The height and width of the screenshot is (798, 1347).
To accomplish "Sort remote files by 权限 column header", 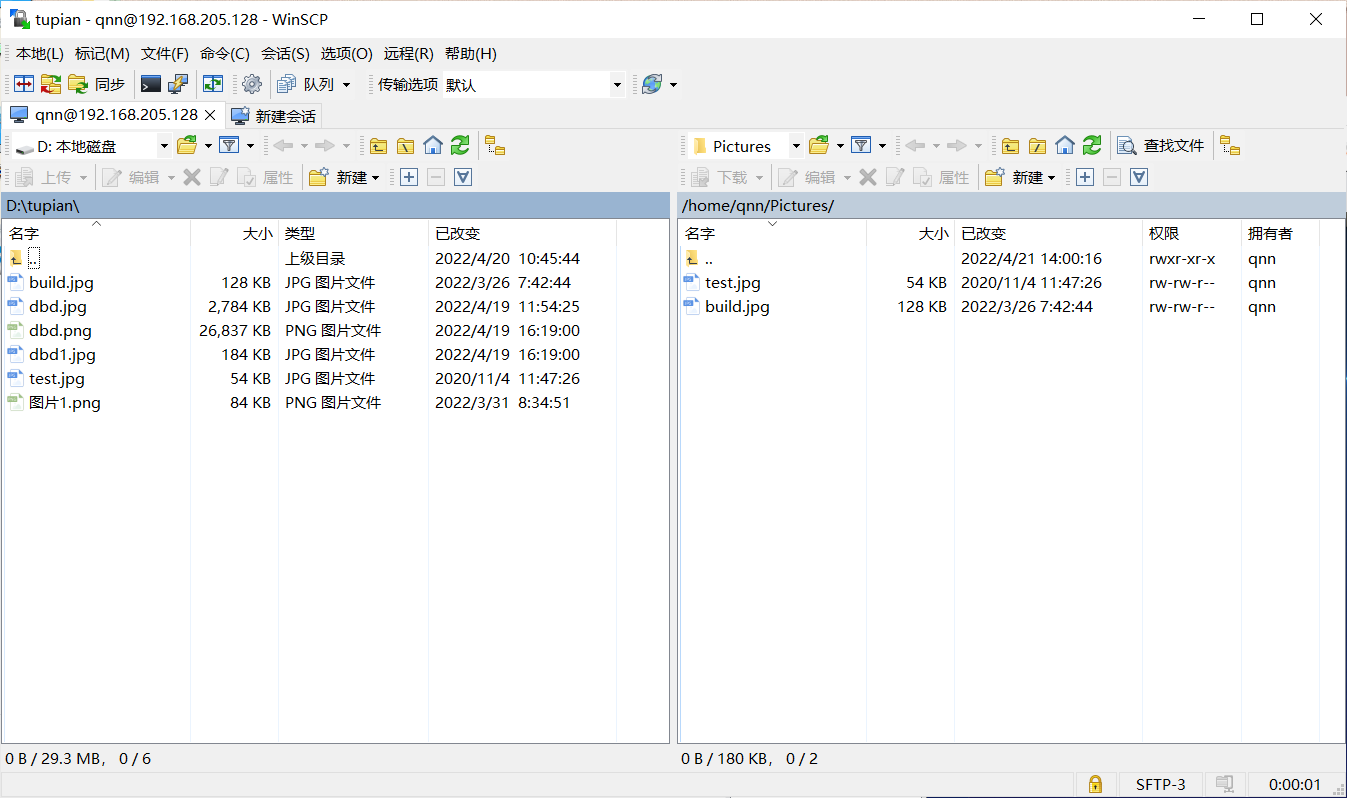I will pyautogui.click(x=1191, y=233).
